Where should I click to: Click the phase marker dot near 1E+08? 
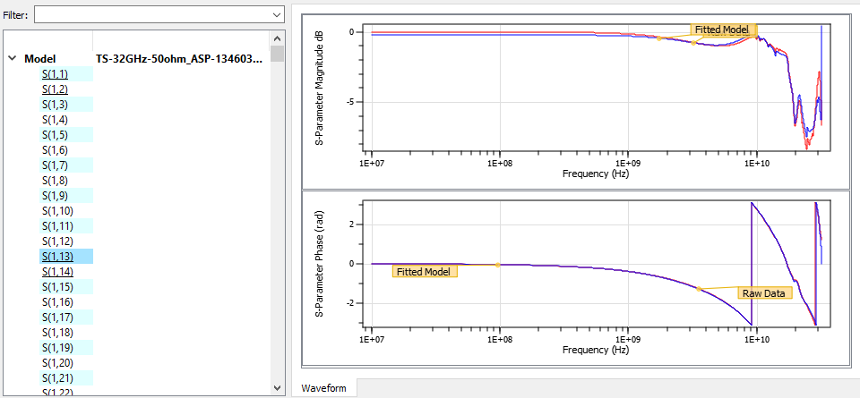tap(497, 265)
